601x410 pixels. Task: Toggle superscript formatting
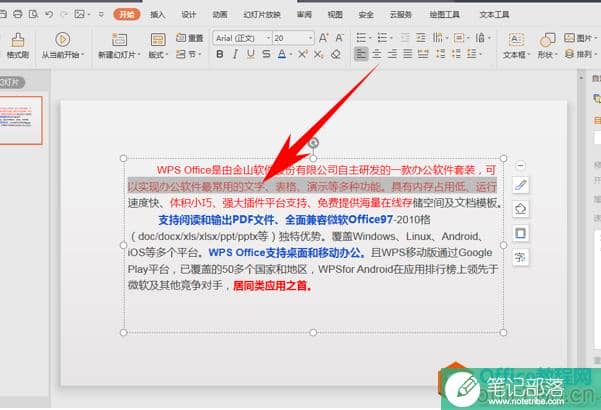[302, 54]
